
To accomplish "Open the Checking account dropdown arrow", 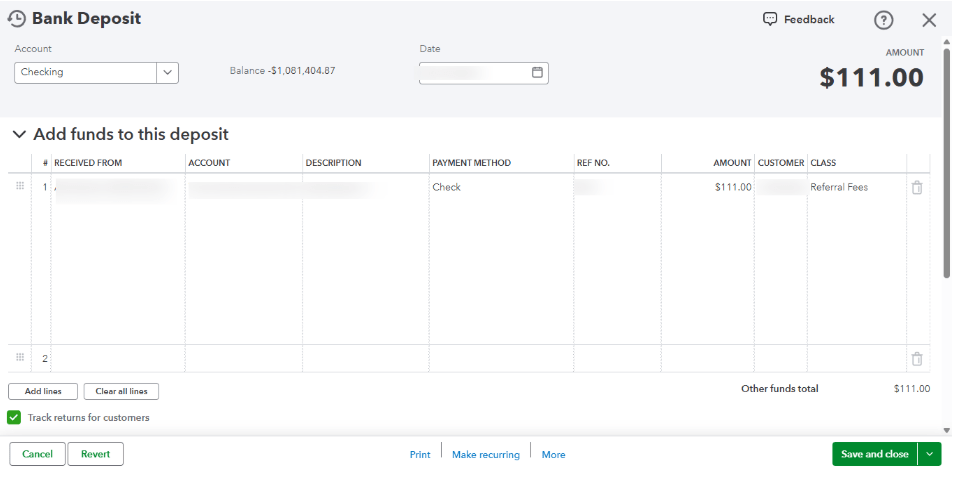I will (x=167, y=72).
